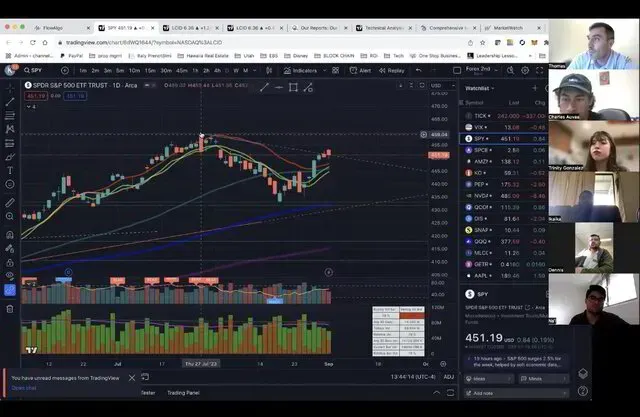Viewport: 640px width, 417px height.
Task: Read the S&P 500 surges news headline
Action: coord(517,362)
